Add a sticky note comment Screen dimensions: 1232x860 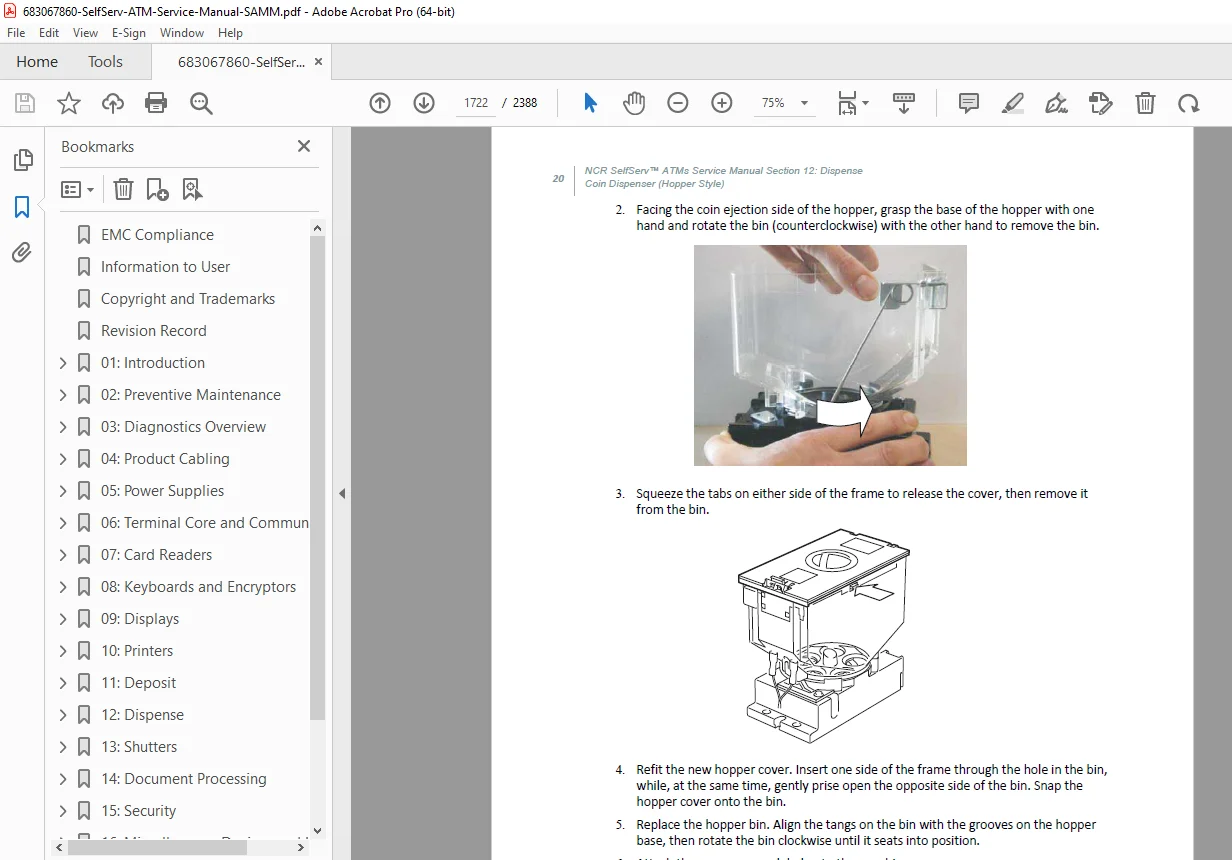pos(968,103)
